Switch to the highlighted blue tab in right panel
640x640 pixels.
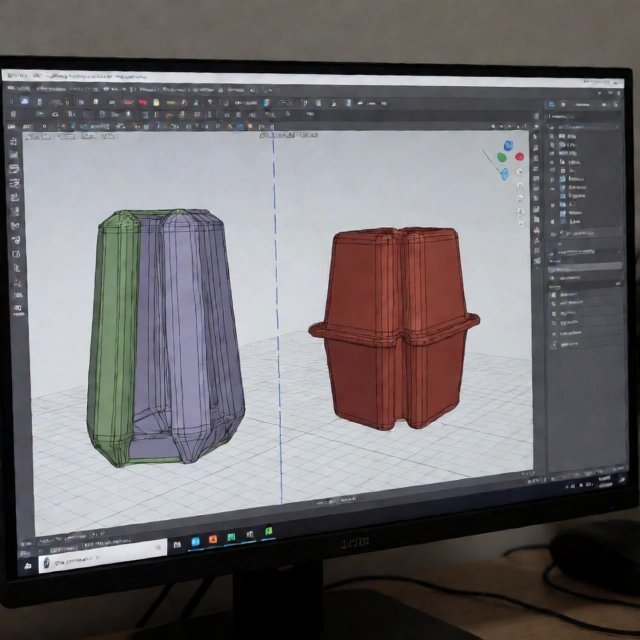click(551, 104)
